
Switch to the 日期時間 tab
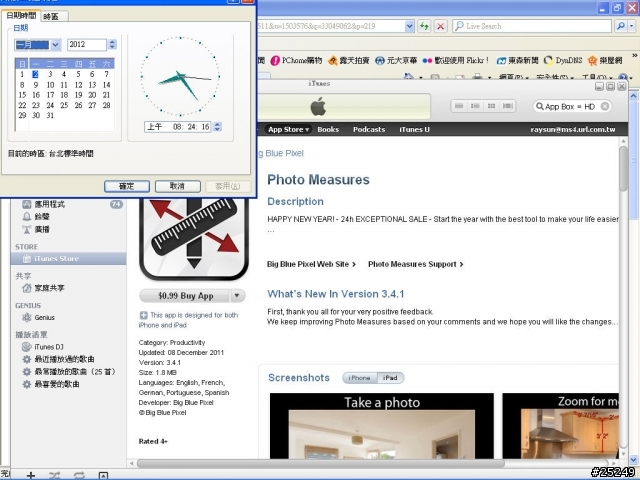pyautogui.click(x=21, y=16)
